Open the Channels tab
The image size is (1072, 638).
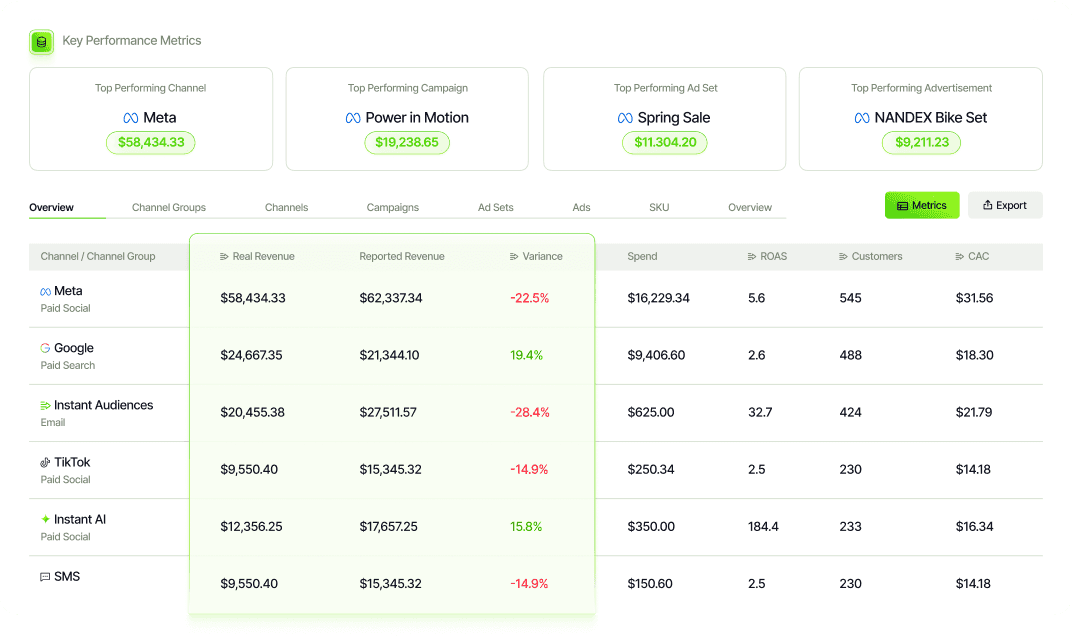[x=286, y=207]
